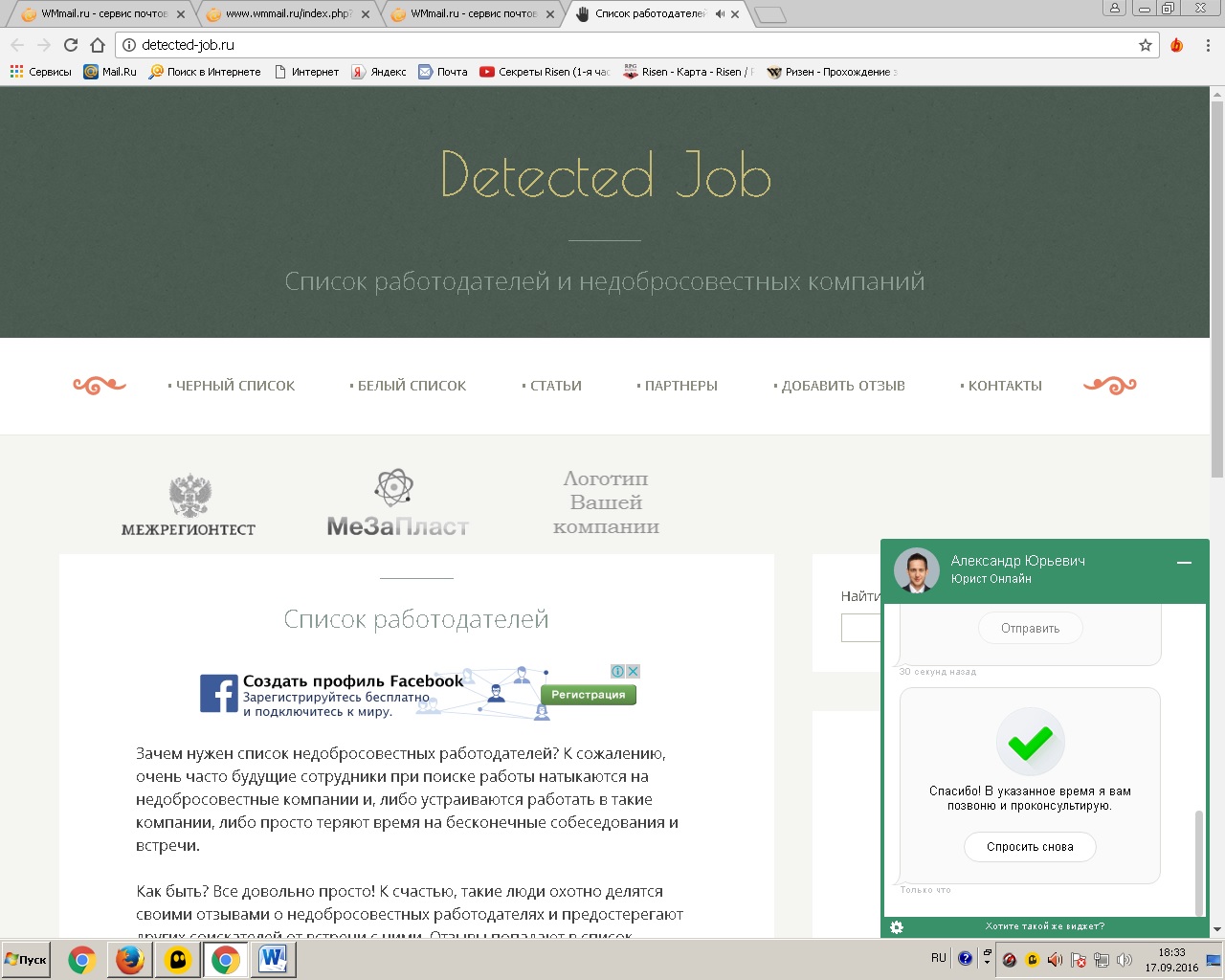1225x980 pixels.
Task: Close the Facebook ad with the X icon
Action: [633, 671]
